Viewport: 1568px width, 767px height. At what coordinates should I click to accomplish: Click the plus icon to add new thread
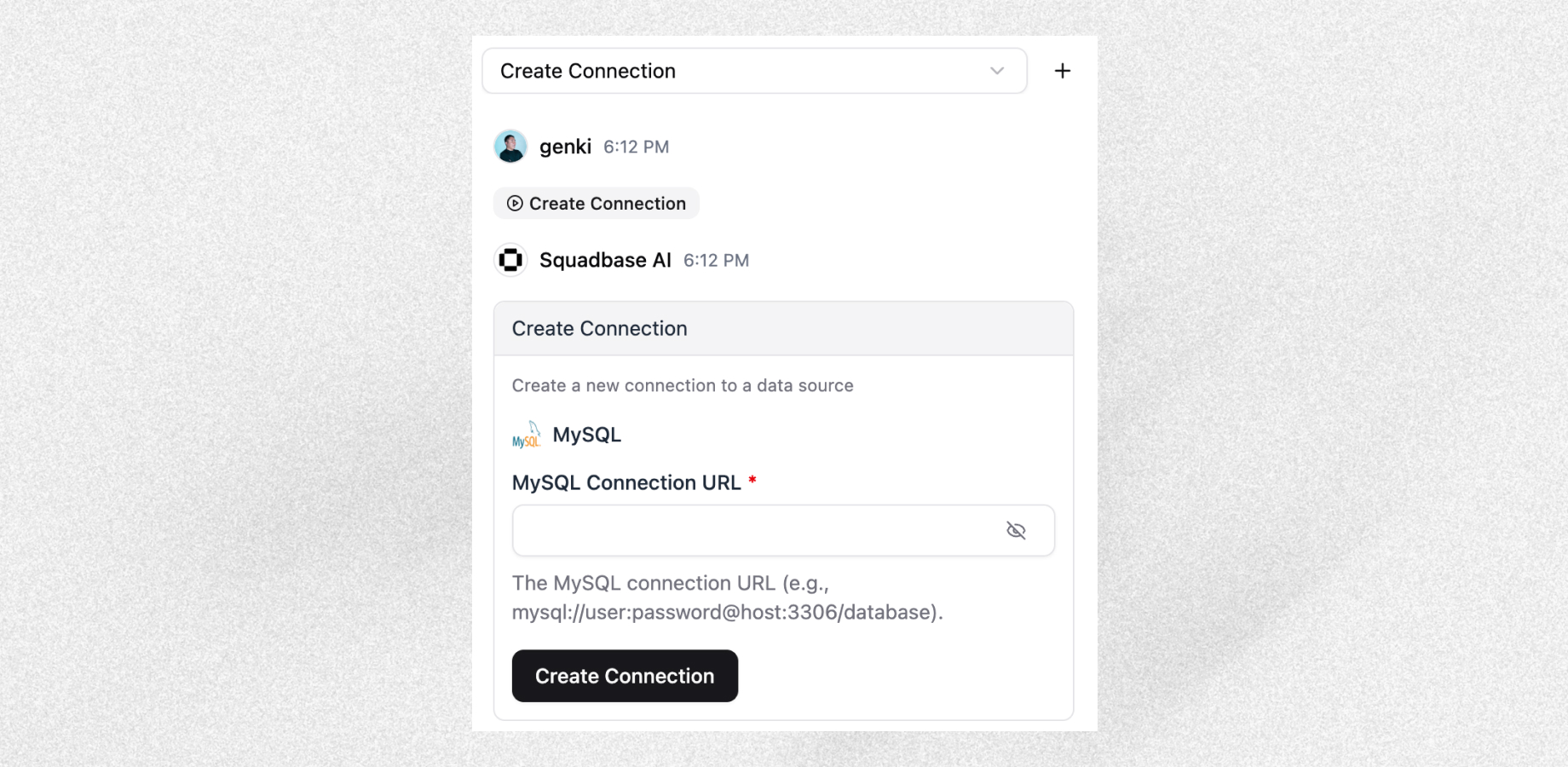pos(1062,71)
